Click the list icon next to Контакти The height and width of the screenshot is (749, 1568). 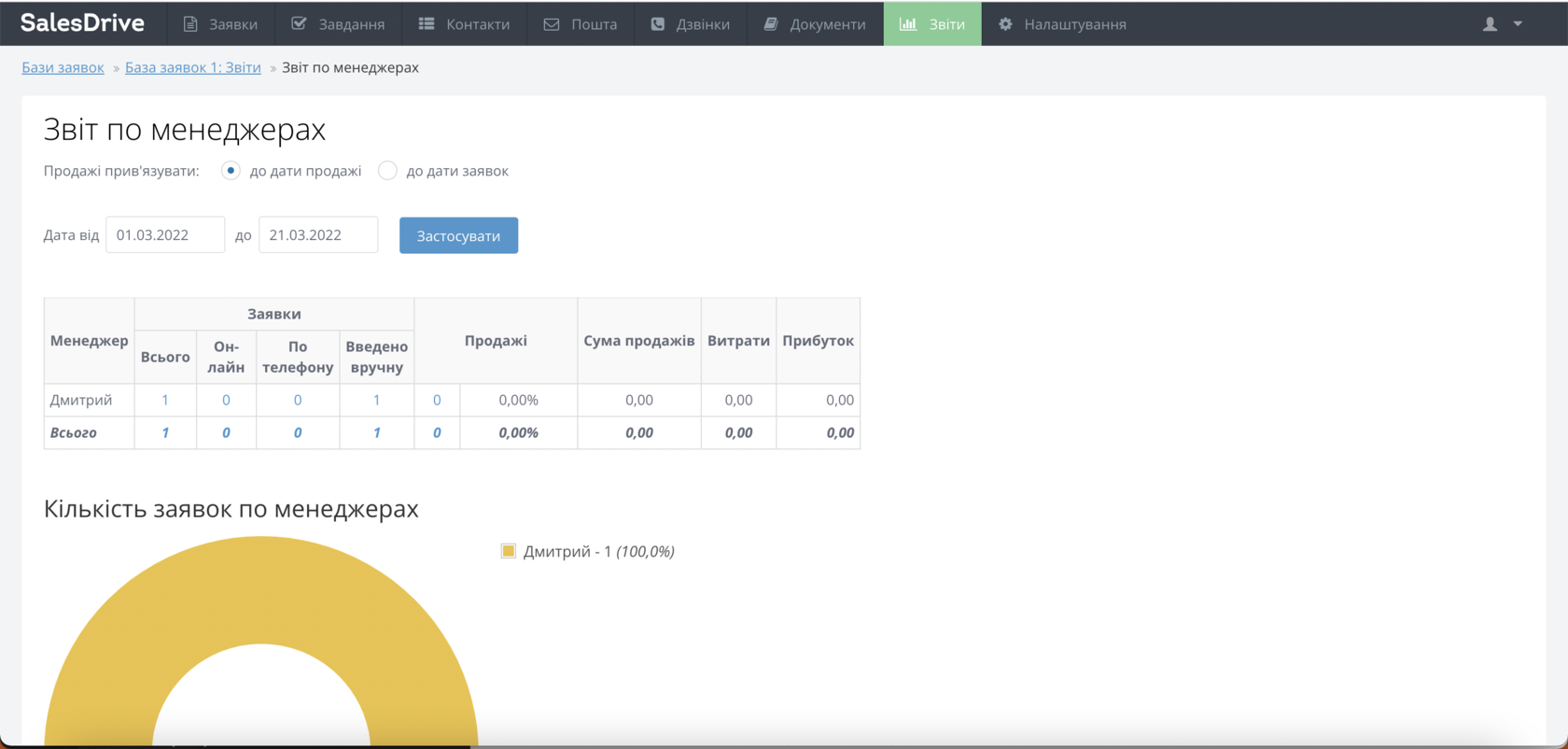[x=427, y=23]
